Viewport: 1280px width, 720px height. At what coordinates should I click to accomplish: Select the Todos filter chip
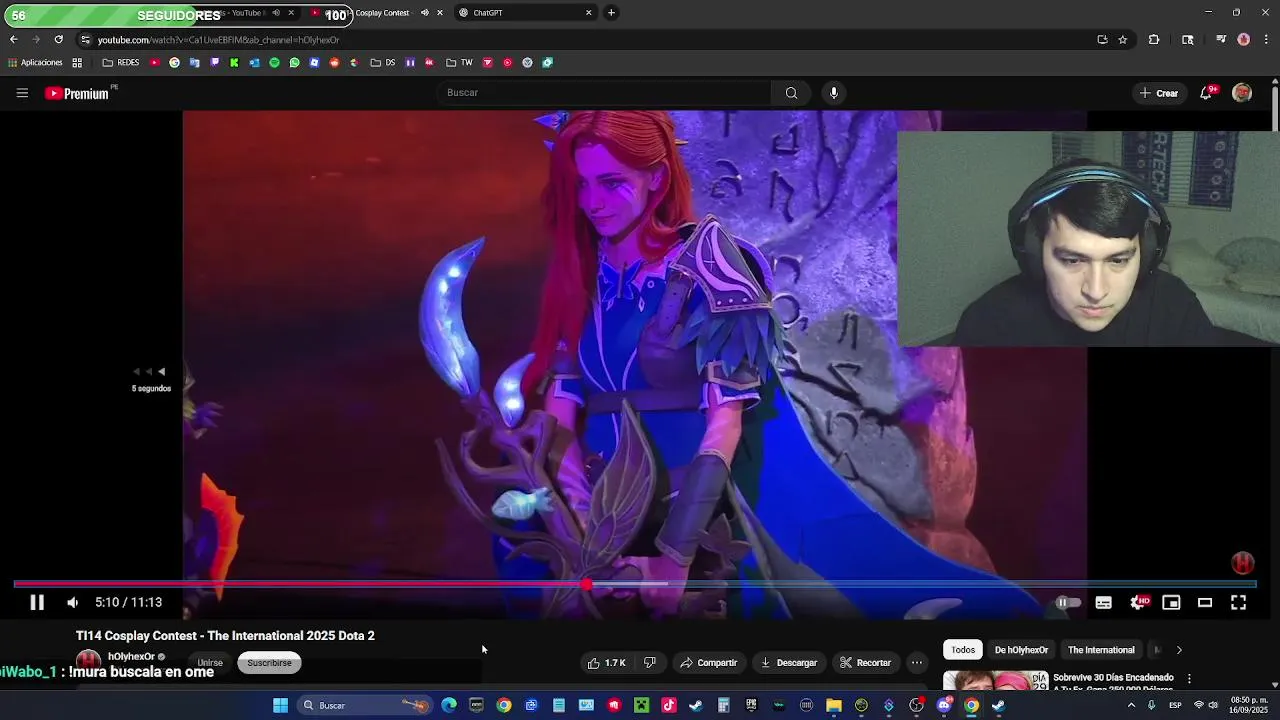[x=963, y=650]
